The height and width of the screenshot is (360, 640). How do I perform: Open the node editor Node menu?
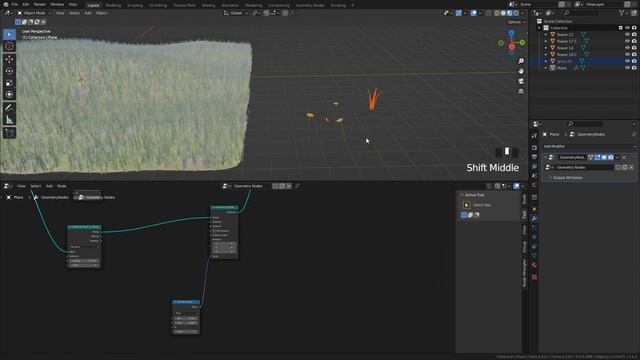[62, 186]
